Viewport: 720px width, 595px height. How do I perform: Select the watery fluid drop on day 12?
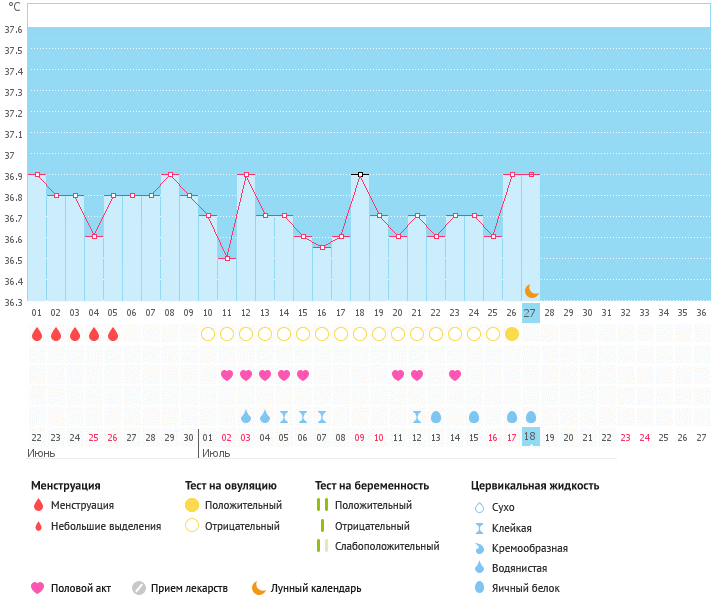(246, 416)
